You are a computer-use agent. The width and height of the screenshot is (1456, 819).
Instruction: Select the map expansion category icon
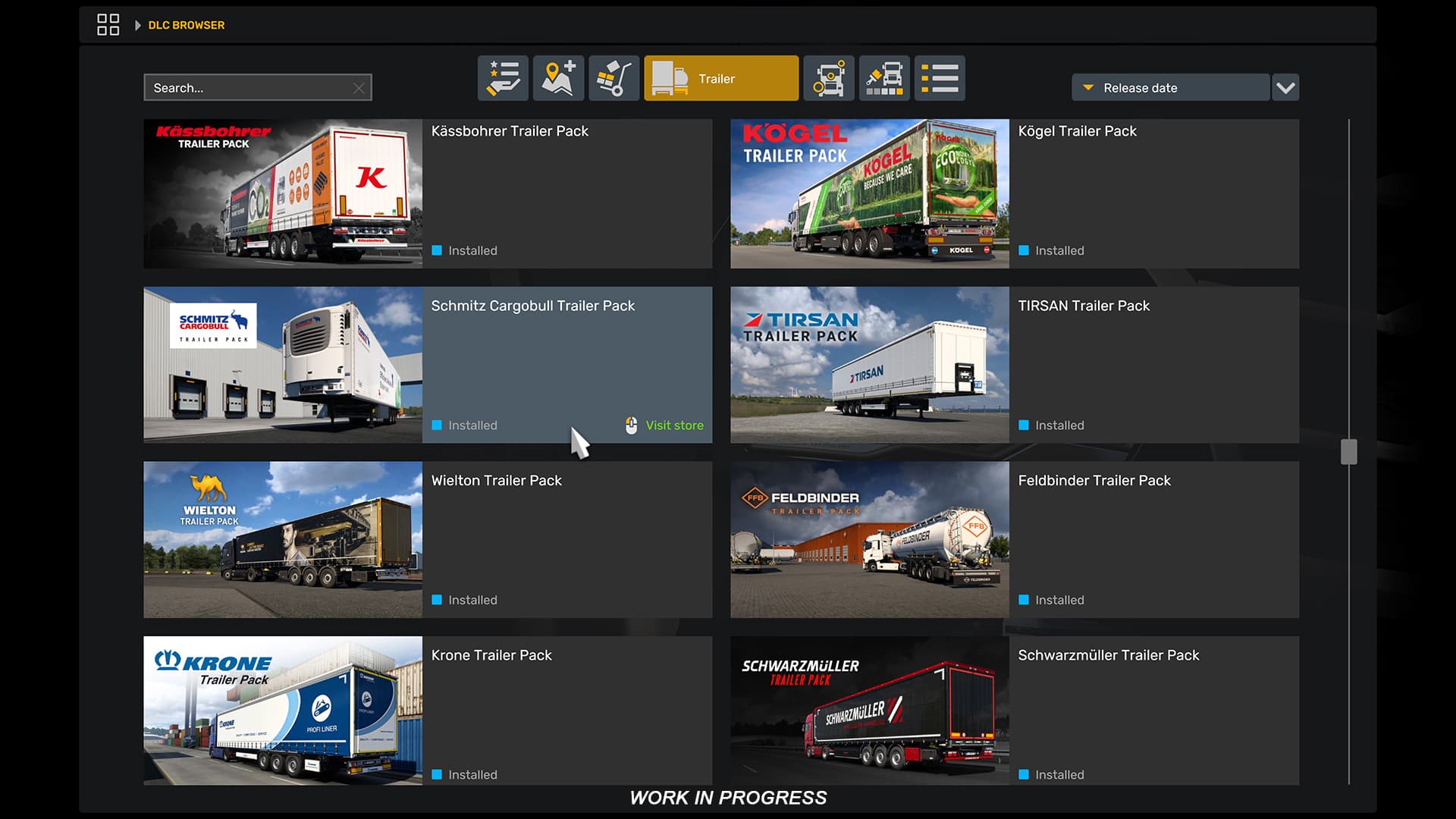[x=558, y=78]
